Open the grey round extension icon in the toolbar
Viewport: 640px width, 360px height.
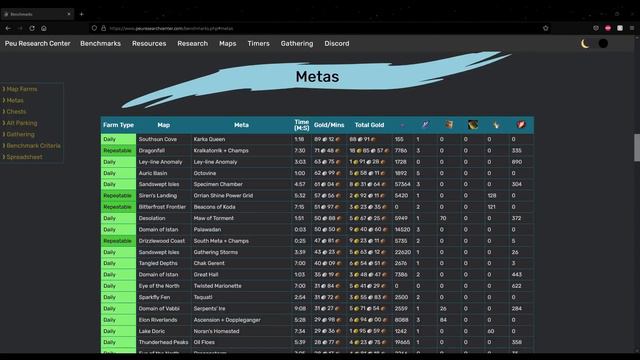pos(596,28)
